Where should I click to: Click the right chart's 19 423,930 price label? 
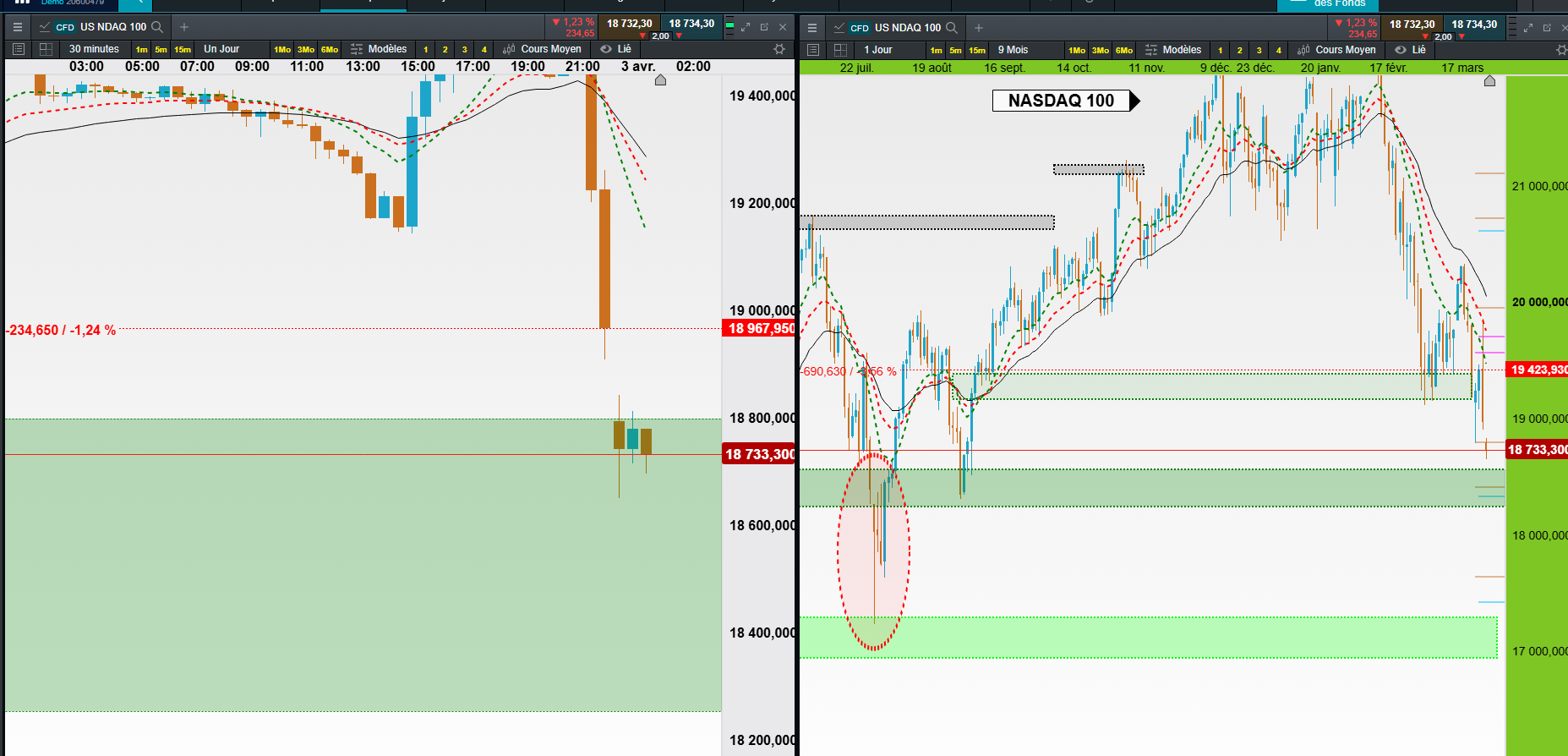[x=1538, y=370]
